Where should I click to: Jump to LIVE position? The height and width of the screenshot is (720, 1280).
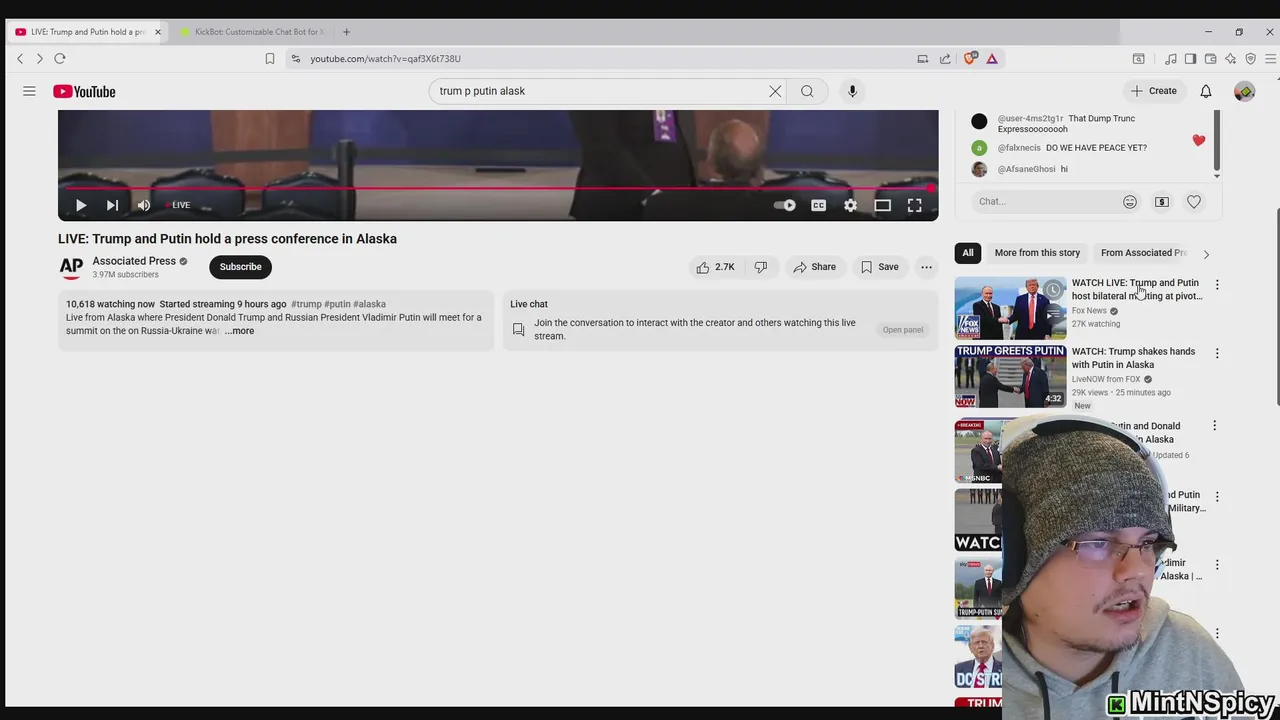[179, 205]
